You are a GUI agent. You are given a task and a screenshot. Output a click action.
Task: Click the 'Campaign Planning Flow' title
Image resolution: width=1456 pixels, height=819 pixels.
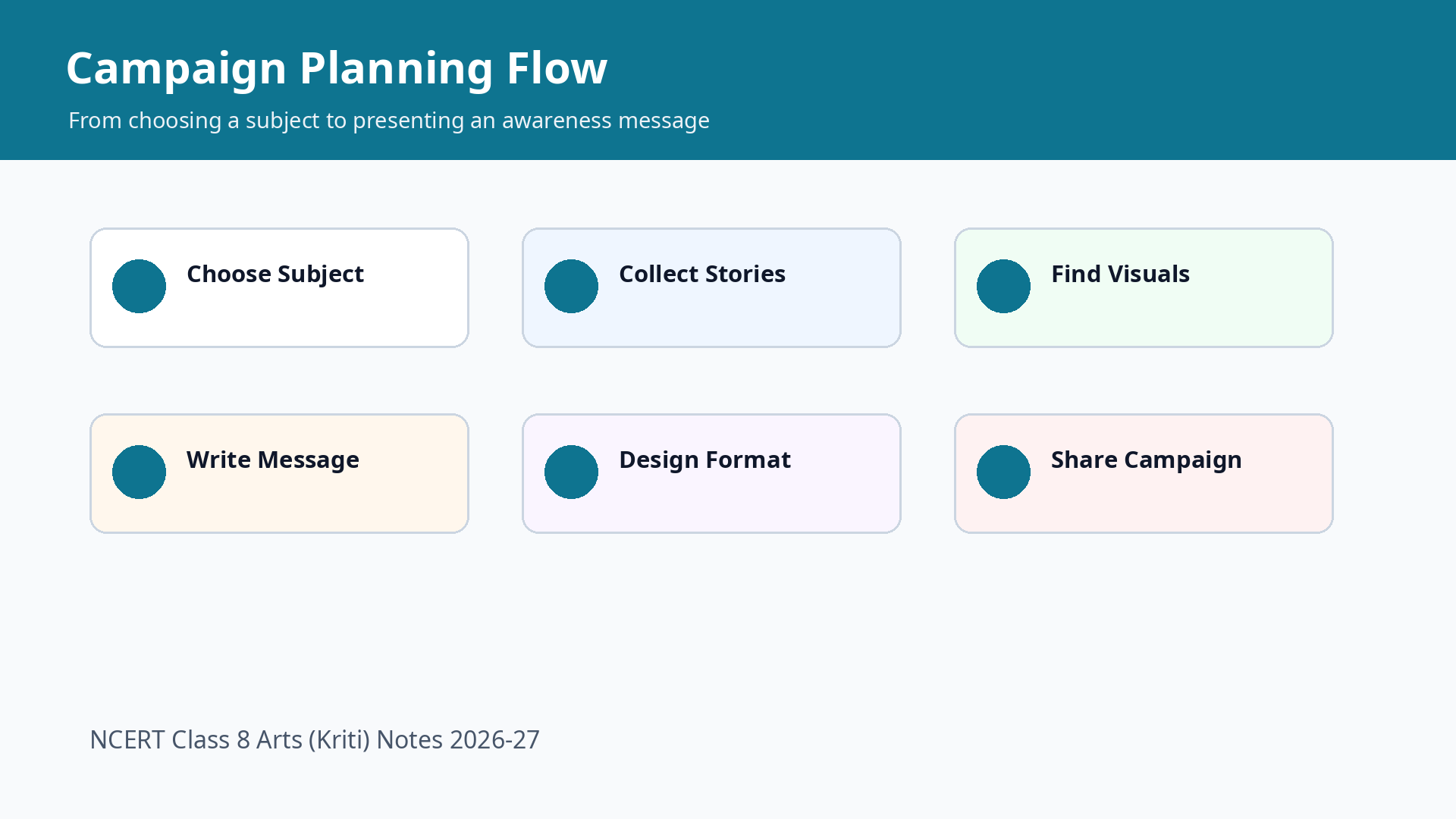[x=337, y=68]
